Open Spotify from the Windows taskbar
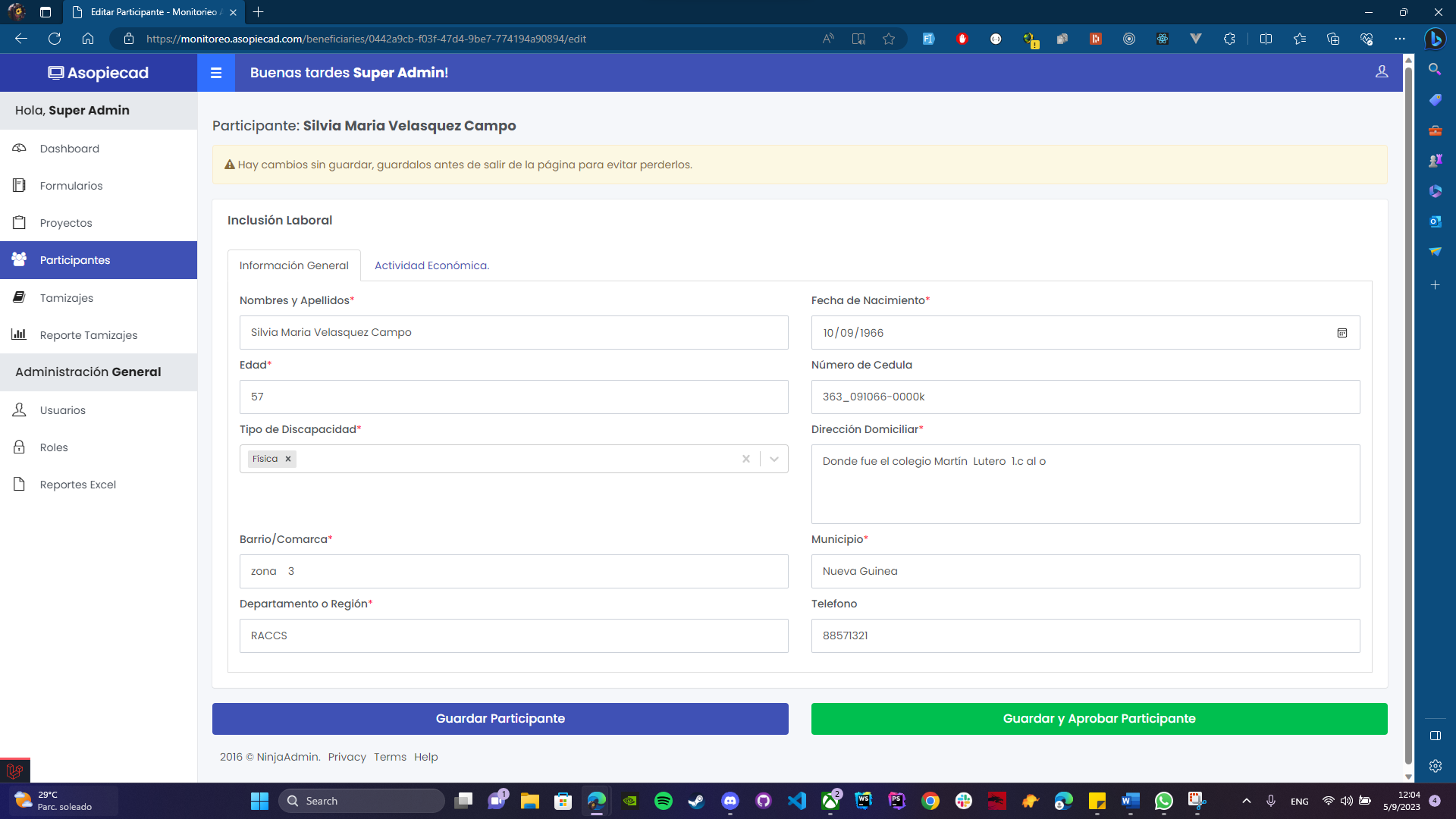This screenshot has height=819, width=1456. tap(663, 801)
